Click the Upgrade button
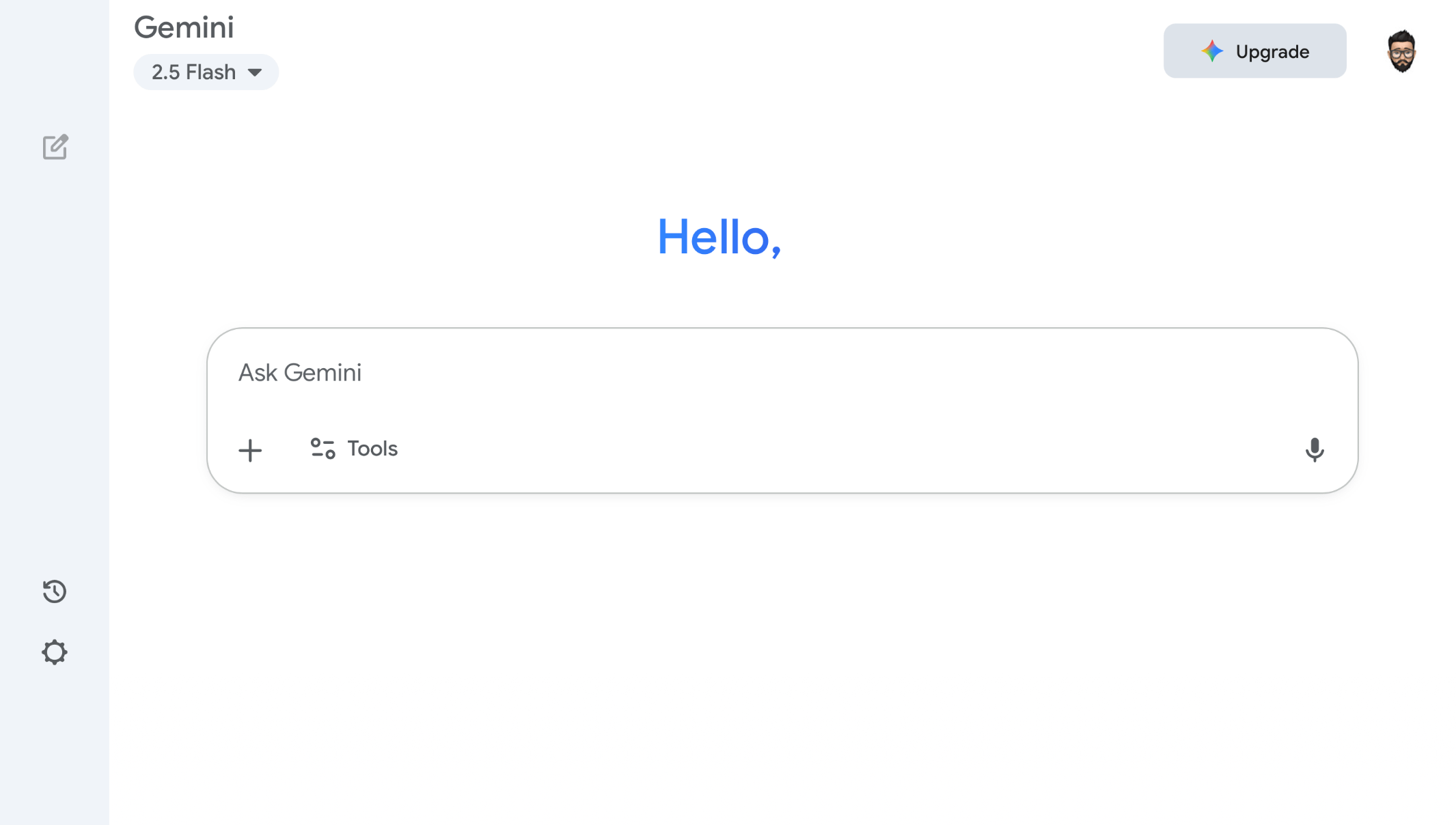 (1254, 51)
